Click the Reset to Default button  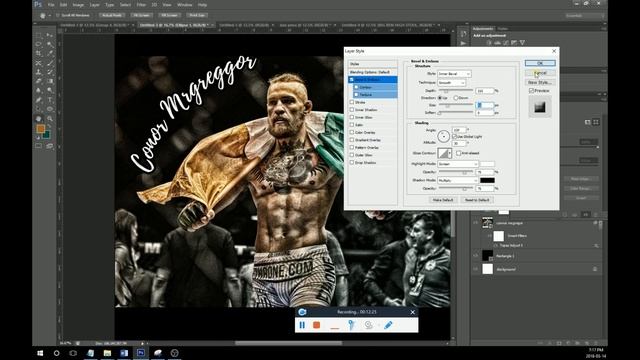point(477,200)
